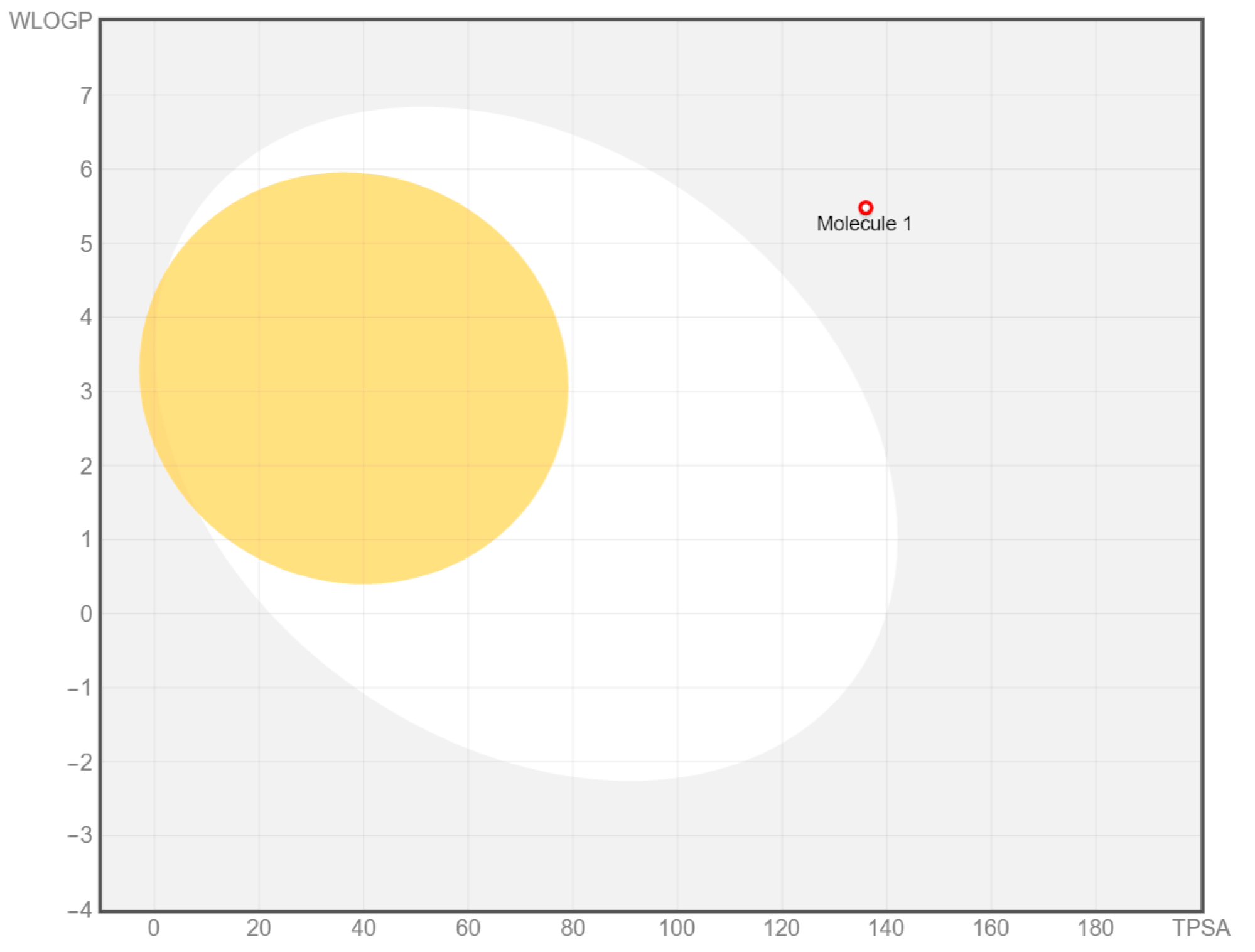Click the −4 tick on WLOGP axis
The width and height of the screenshot is (1255, 952).
pos(80,909)
